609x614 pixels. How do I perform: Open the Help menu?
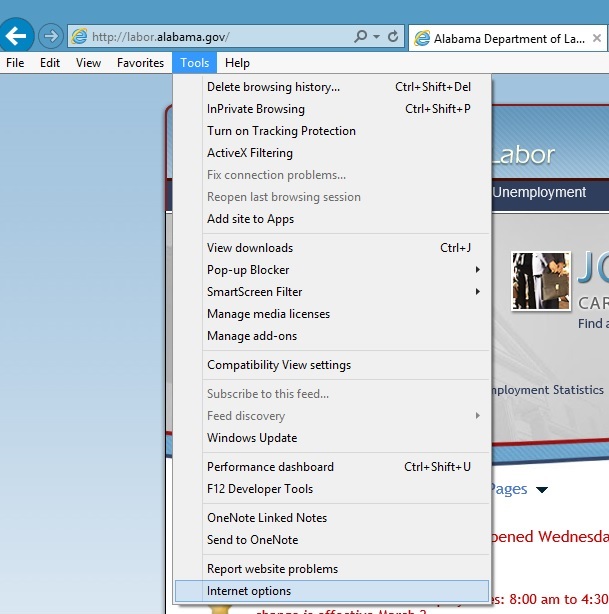tap(237, 63)
